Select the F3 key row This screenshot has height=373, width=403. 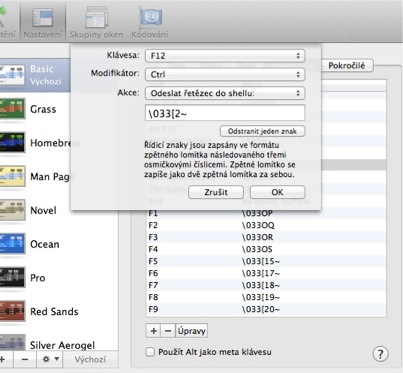click(x=266, y=237)
